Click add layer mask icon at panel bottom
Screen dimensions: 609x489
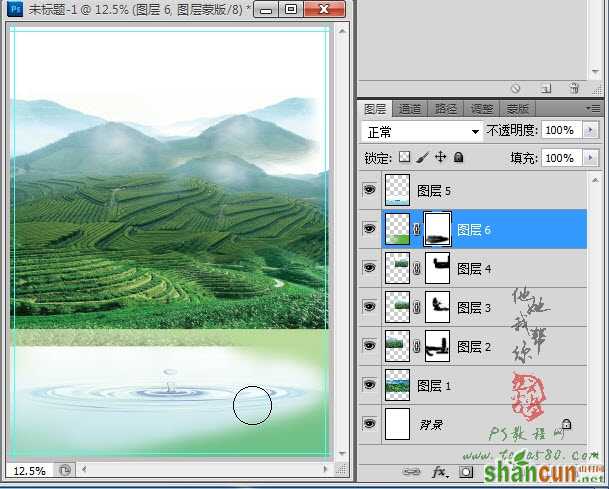[466, 472]
